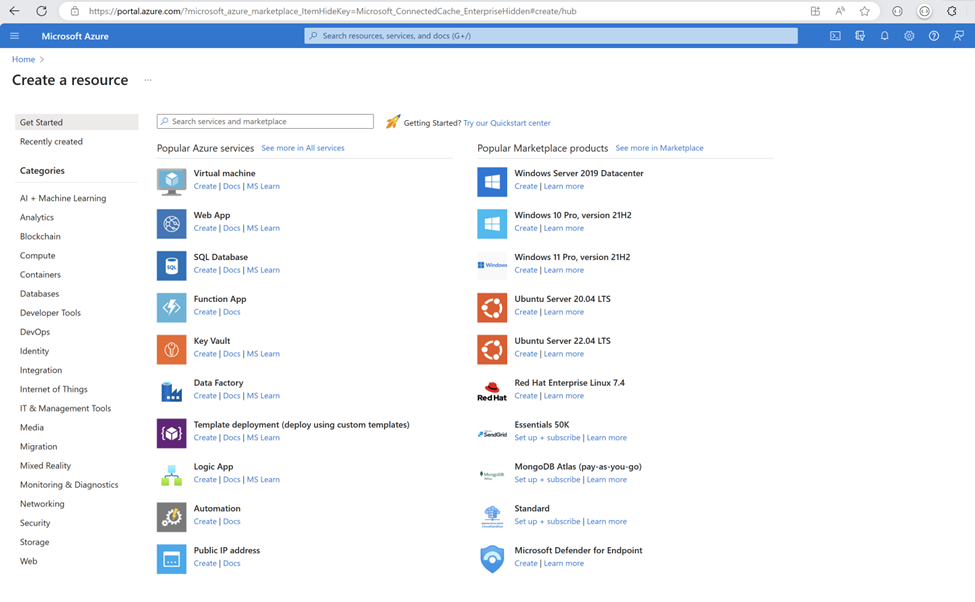Open the help question mark menu

[x=934, y=36]
